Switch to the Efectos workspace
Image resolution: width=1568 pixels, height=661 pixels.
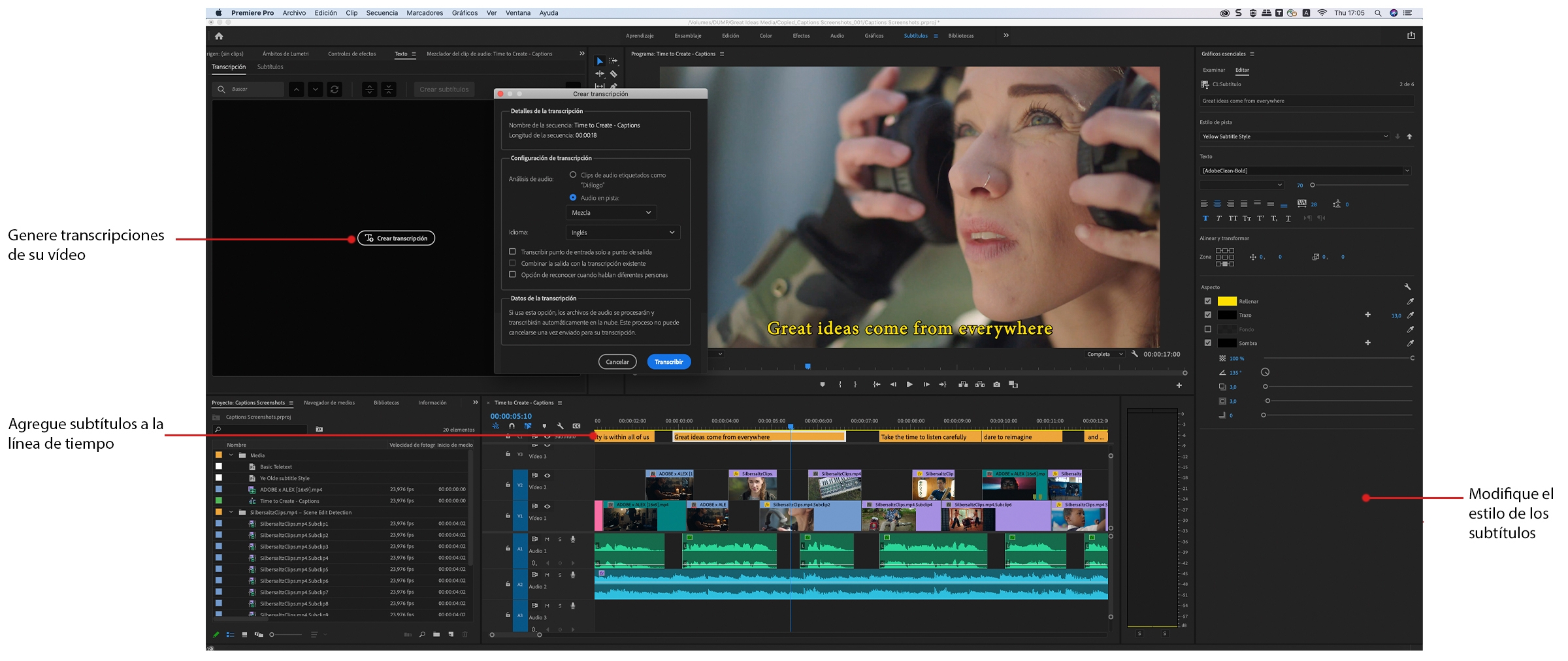coord(801,36)
